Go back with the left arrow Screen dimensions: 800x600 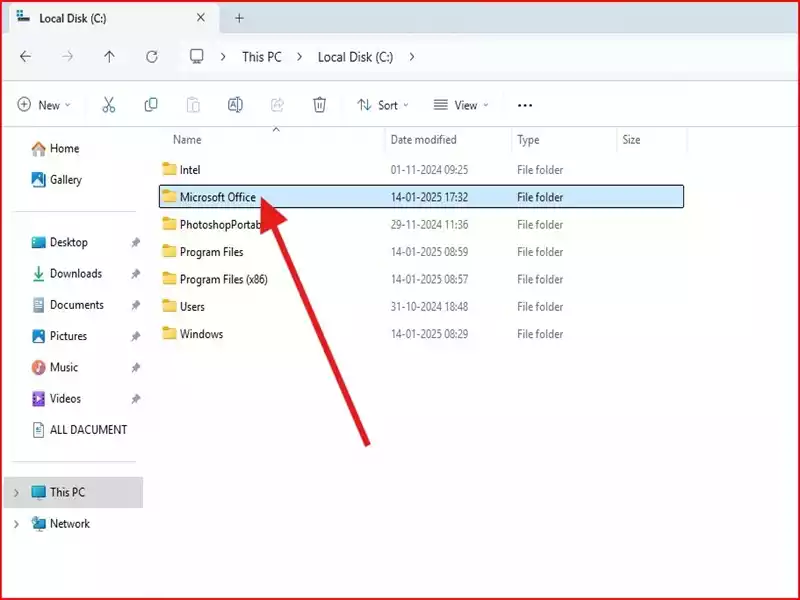point(26,57)
